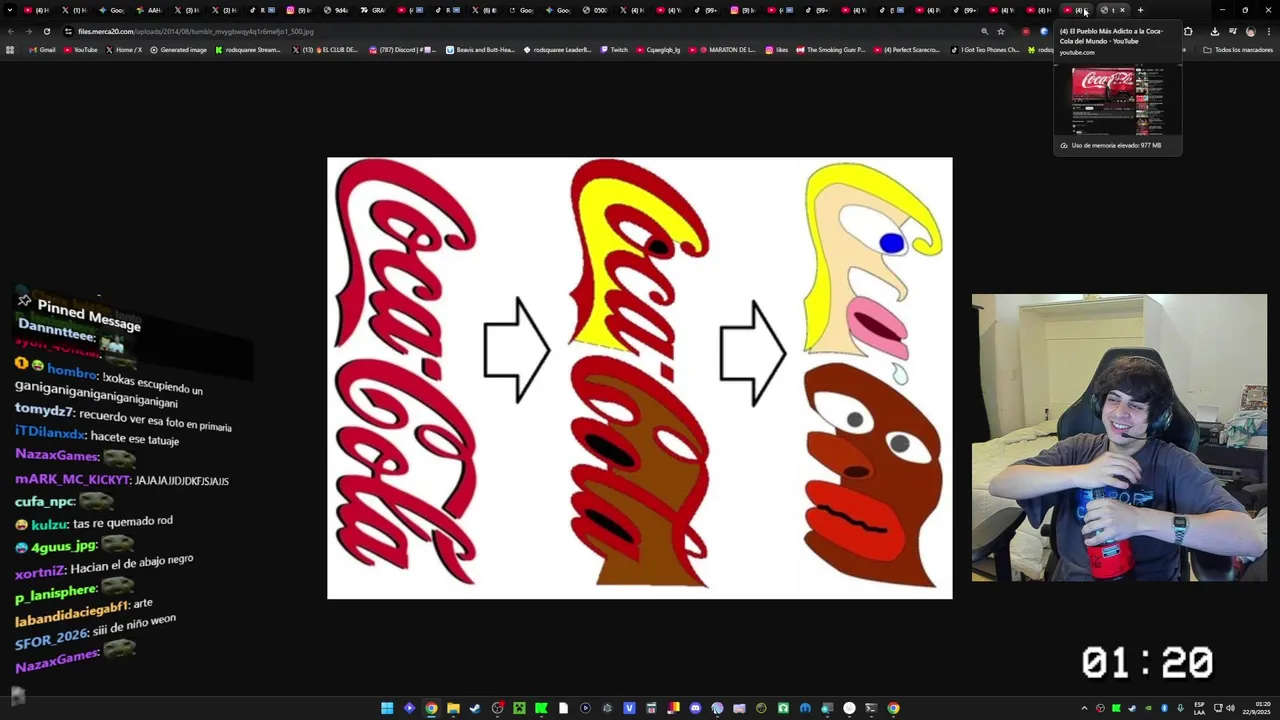Click the zoom magnifier in the address bar
The height and width of the screenshot is (720, 1280).
[984, 31]
